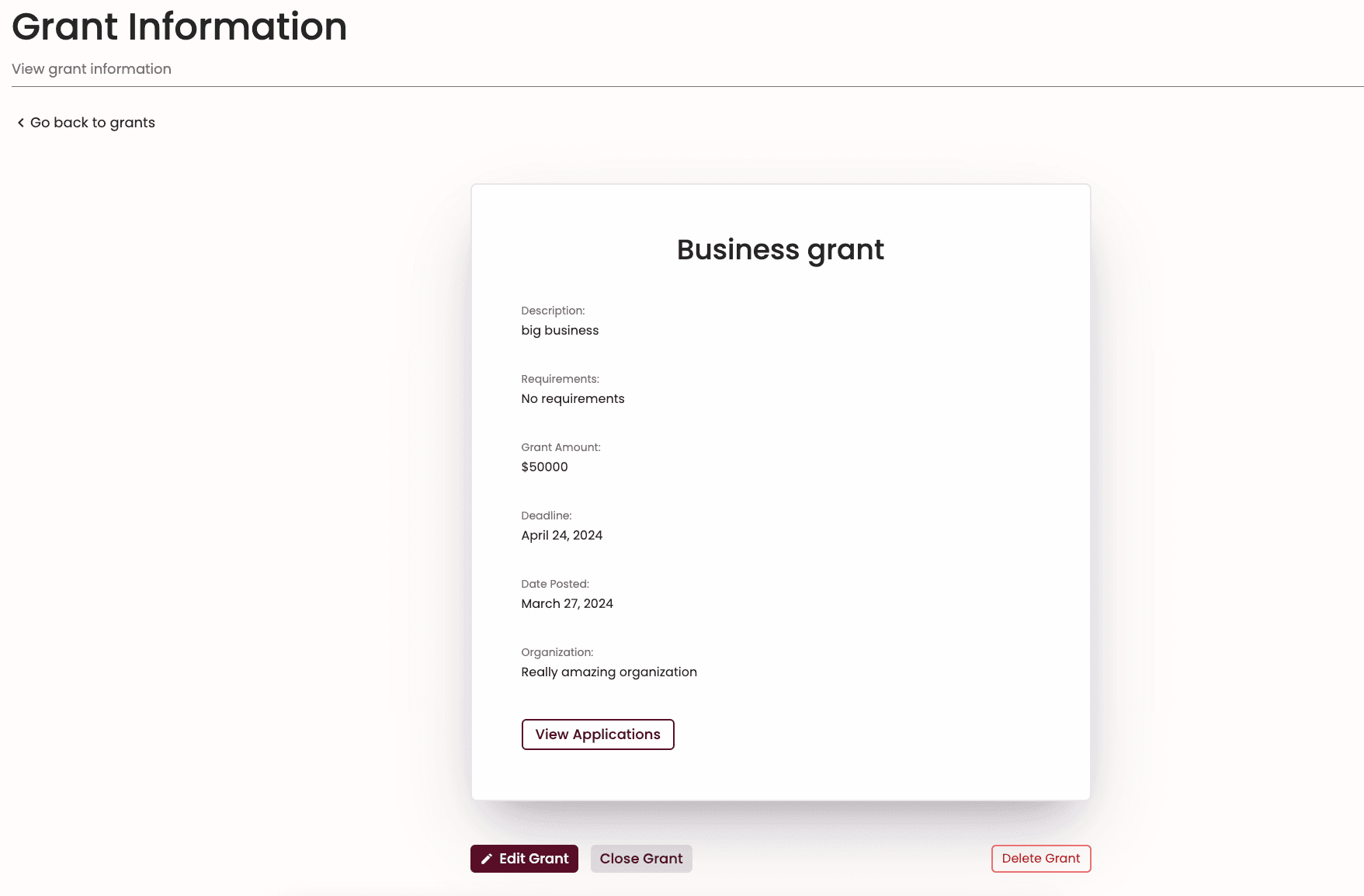Click the Grant Information page heading
Image resolution: width=1364 pixels, height=896 pixels.
[179, 26]
